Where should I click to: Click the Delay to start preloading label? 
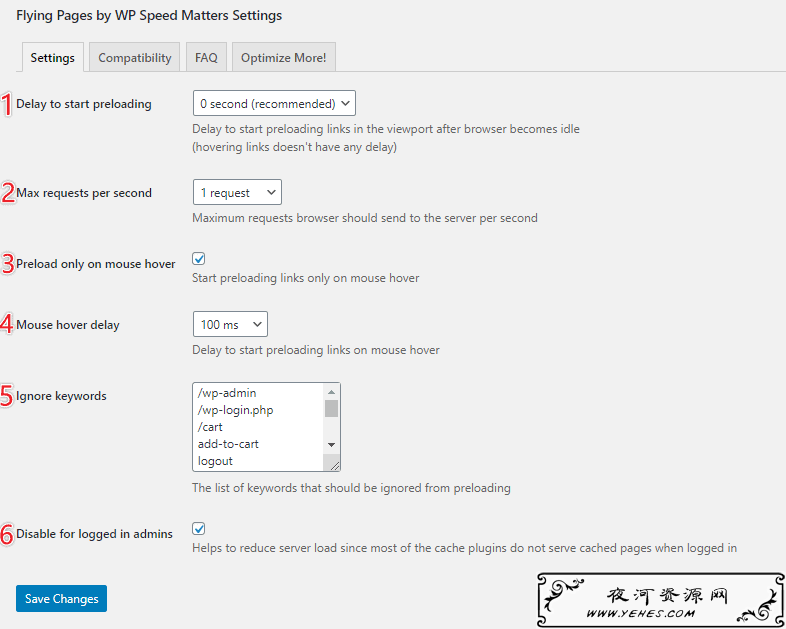84,104
